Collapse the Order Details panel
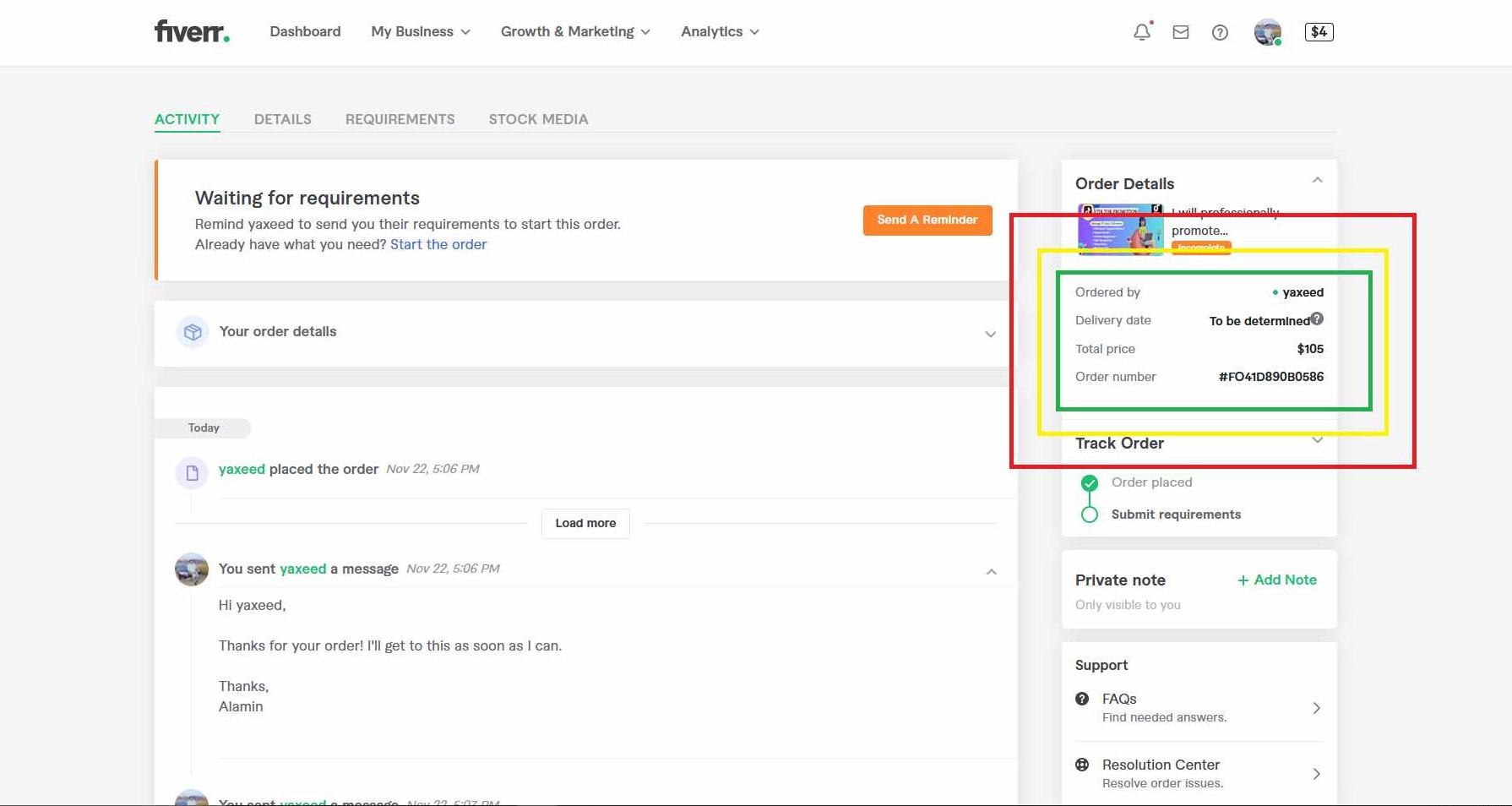 click(1317, 180)
